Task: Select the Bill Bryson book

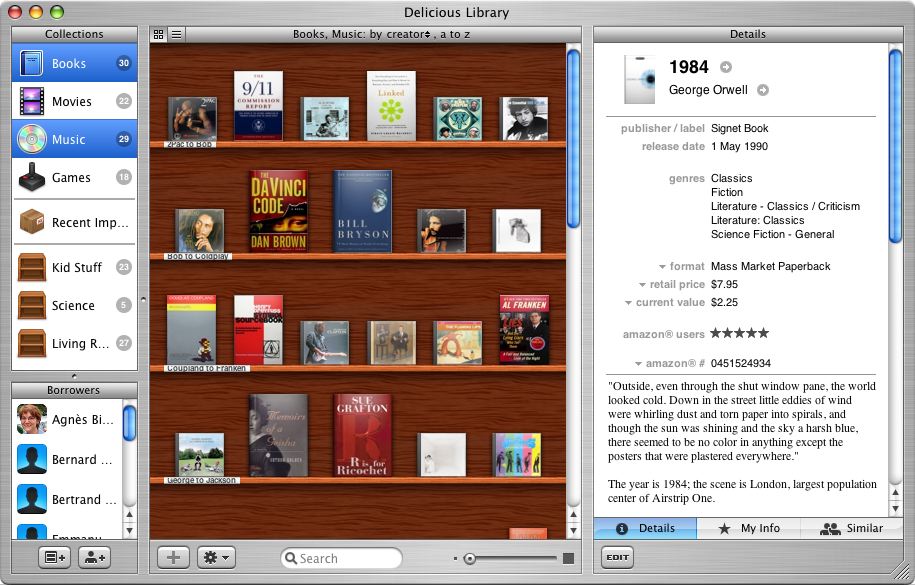Action: [362, 211]
